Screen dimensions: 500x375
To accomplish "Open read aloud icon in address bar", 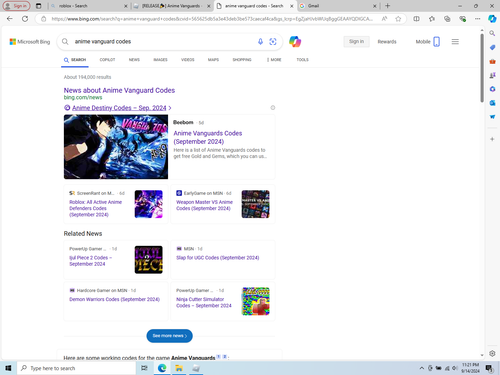I will [384, 19].
